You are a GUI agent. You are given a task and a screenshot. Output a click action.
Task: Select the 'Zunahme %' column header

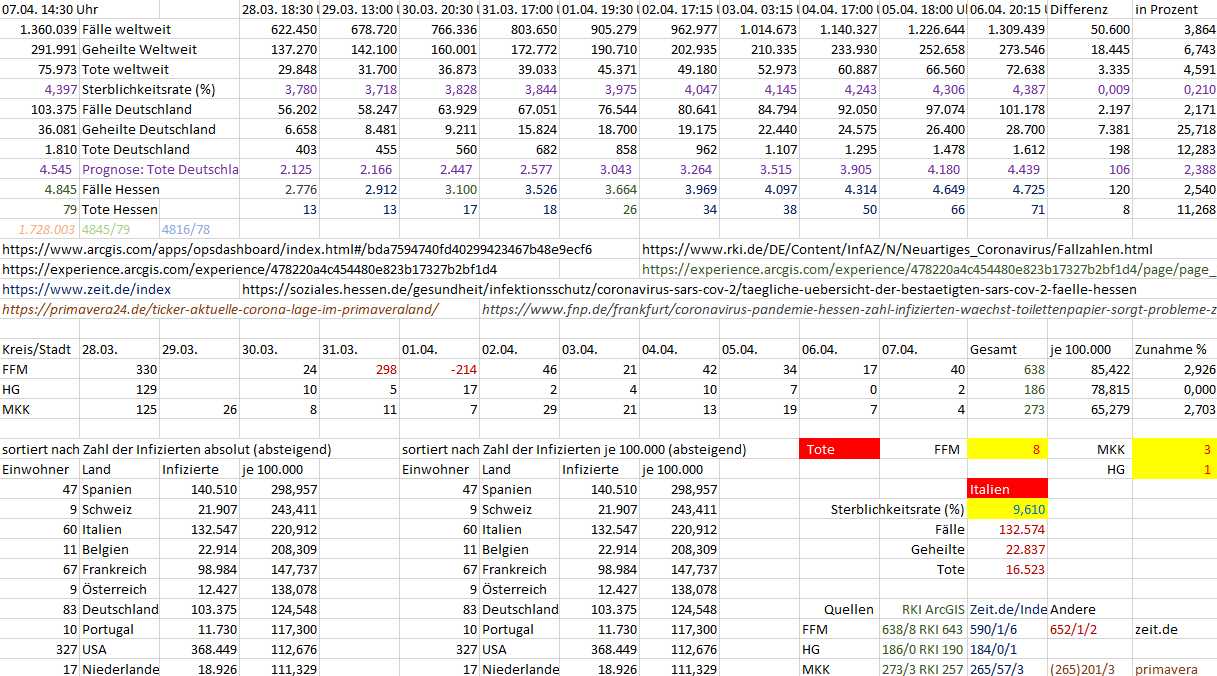[x=1174, y=349]
